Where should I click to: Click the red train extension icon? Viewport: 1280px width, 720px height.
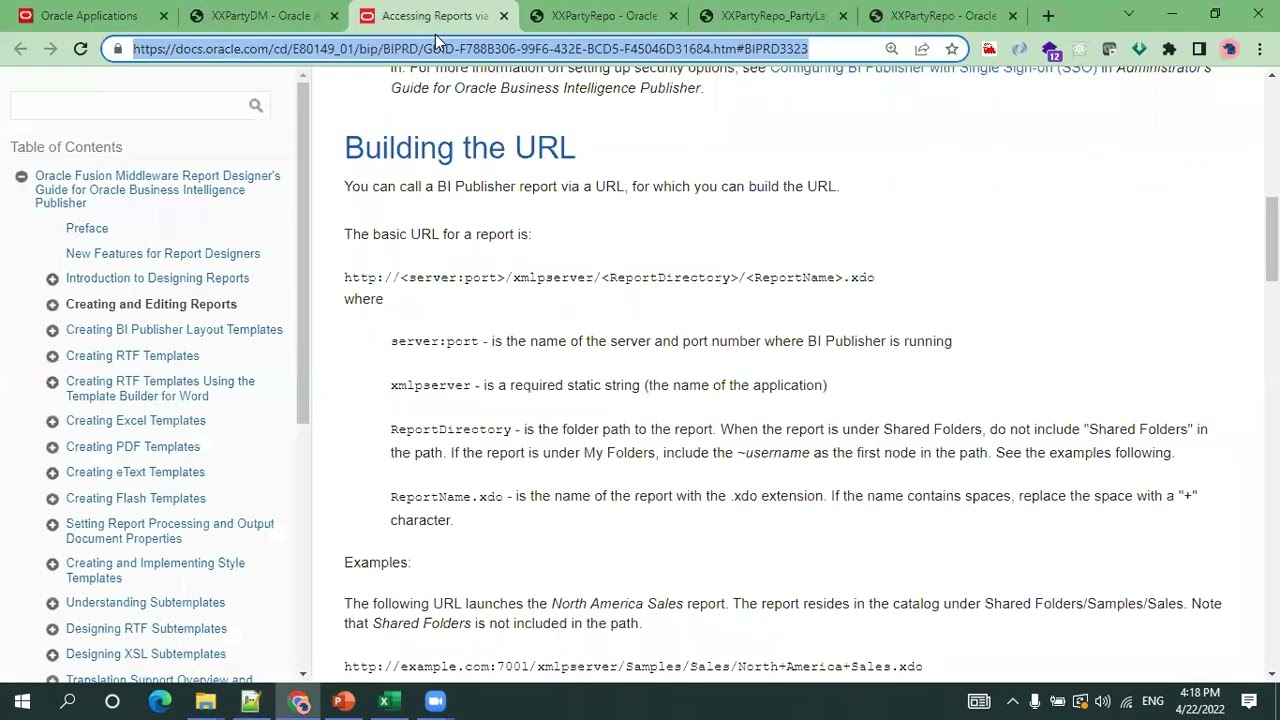coord(989,49)
